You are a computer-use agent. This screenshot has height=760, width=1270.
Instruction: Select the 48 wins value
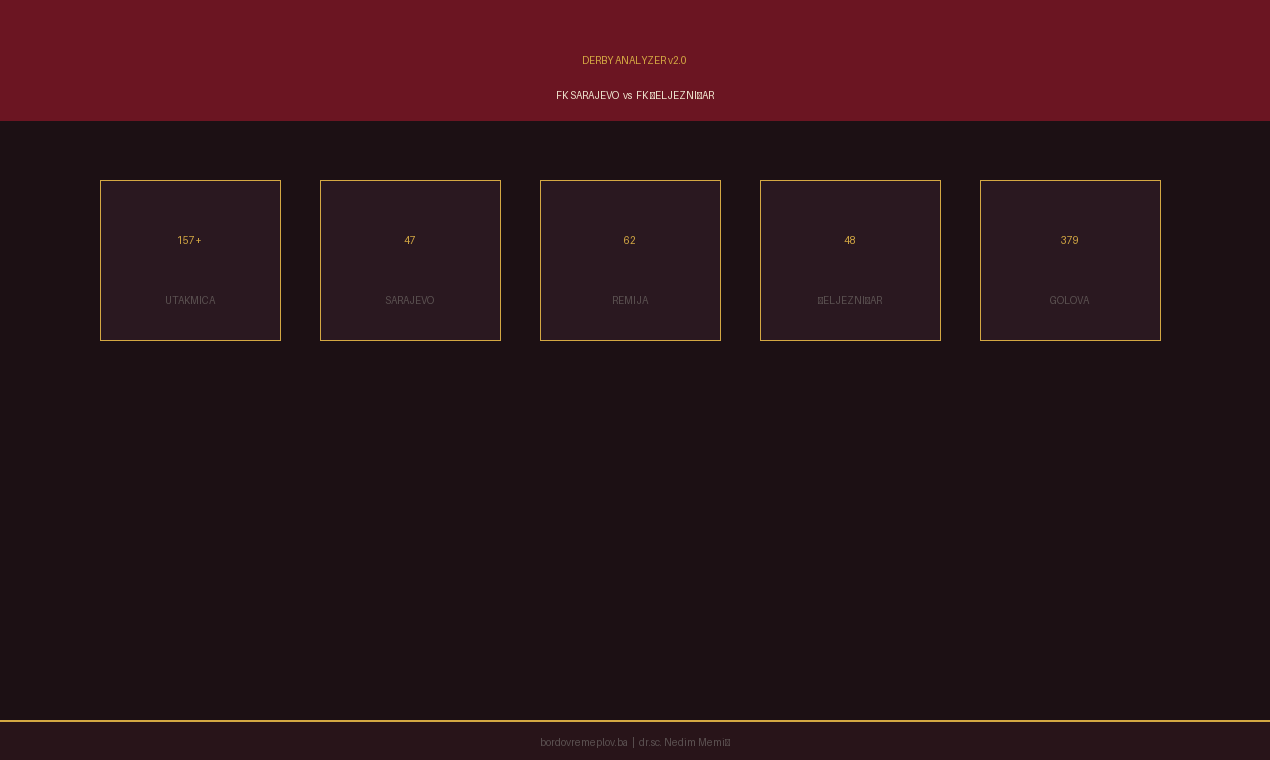[x=850, y=241]
